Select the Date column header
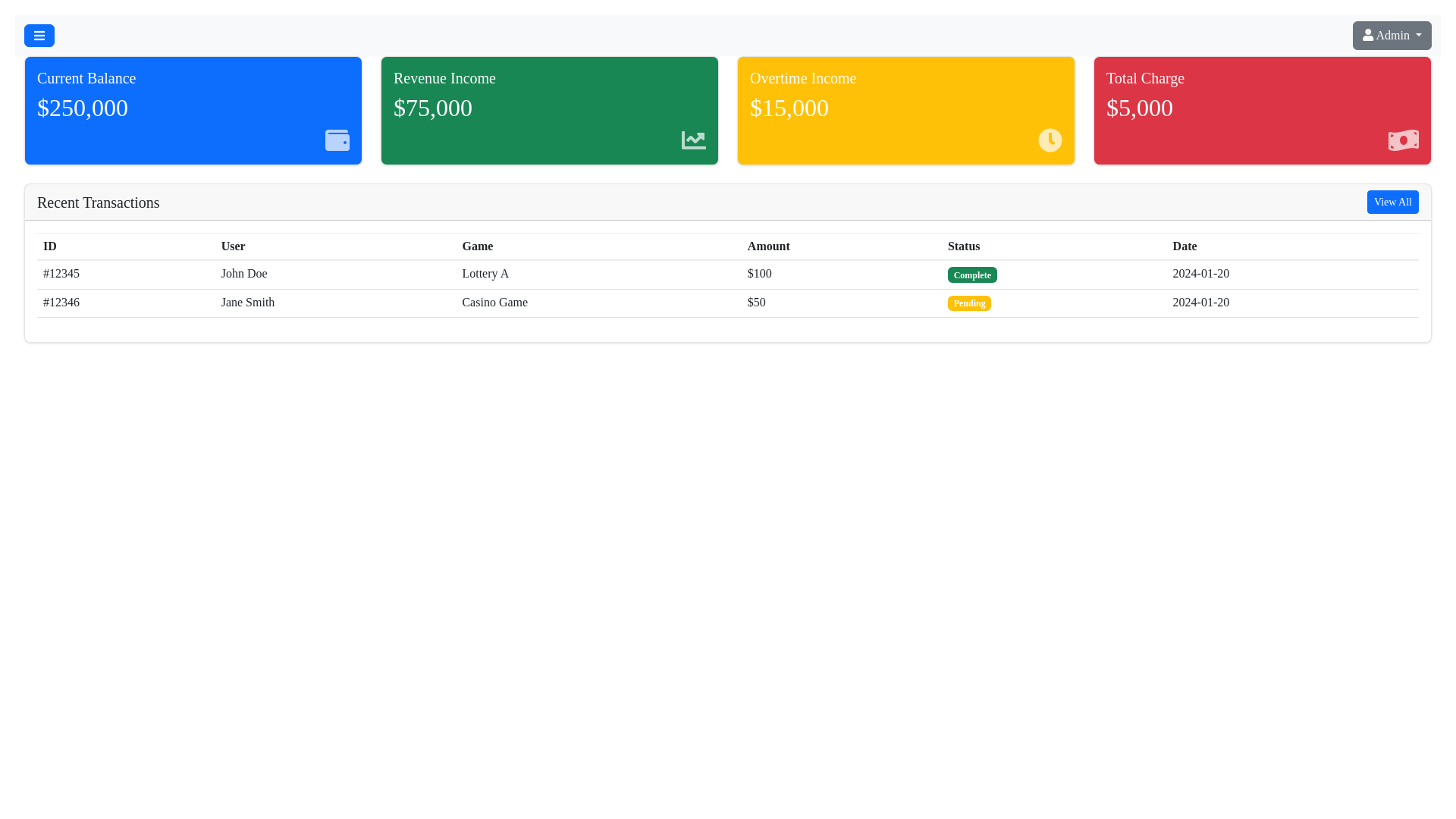This screenshot has width=1456, height=819. coord(1185,246)
